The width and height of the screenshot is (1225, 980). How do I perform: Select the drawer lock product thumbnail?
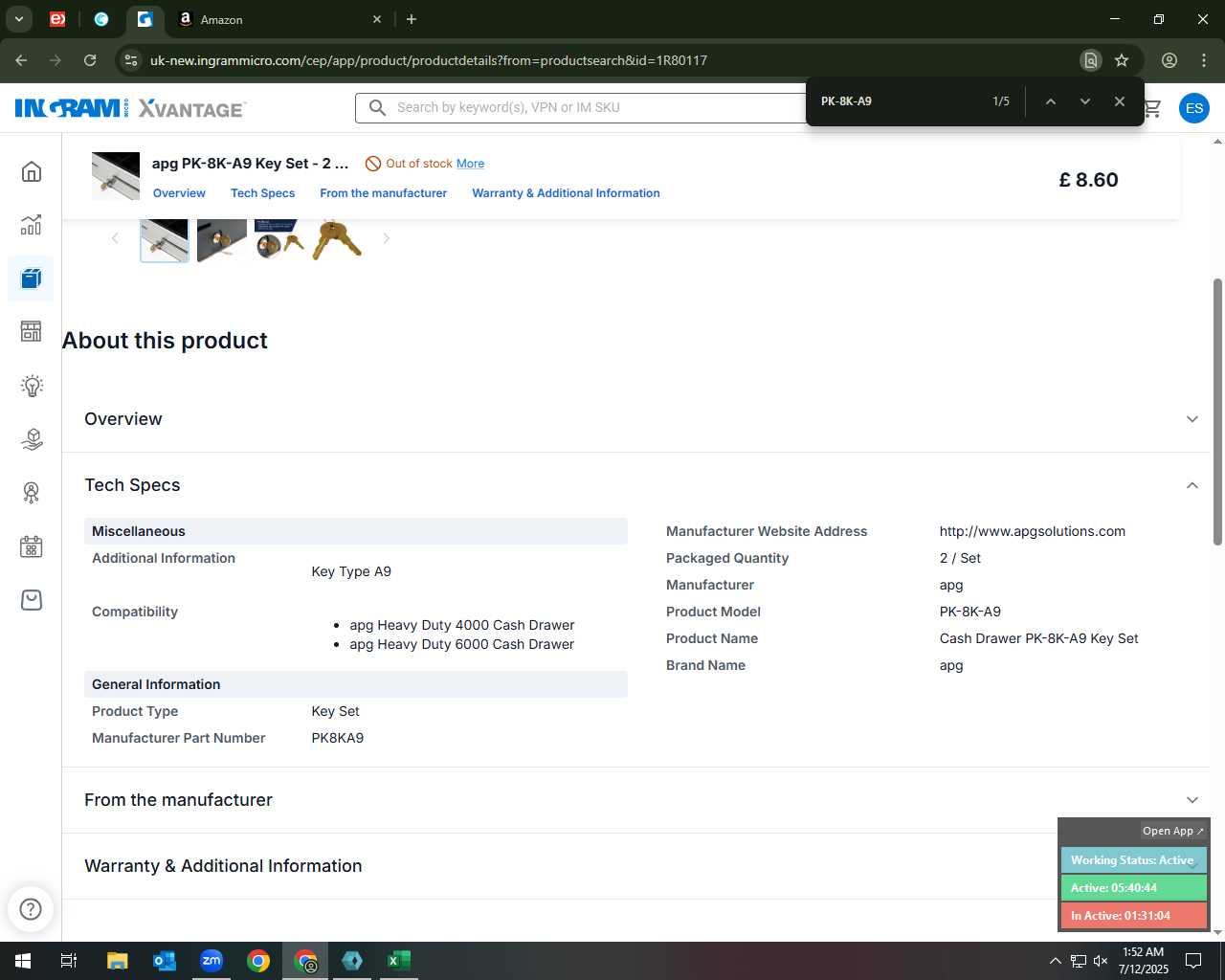(x=222, y=239)
